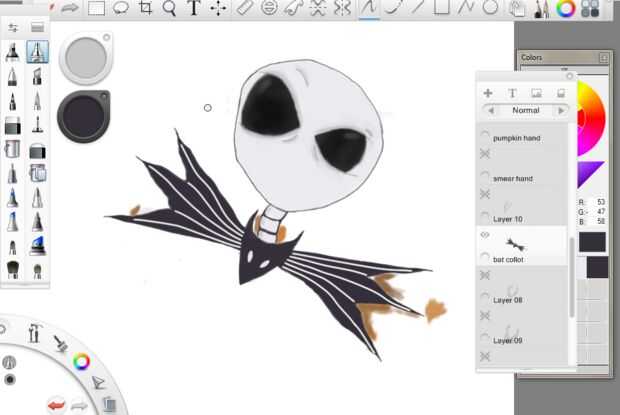Click the fourth layer panel header icon
620x415 pixels.
pos(561,93)
